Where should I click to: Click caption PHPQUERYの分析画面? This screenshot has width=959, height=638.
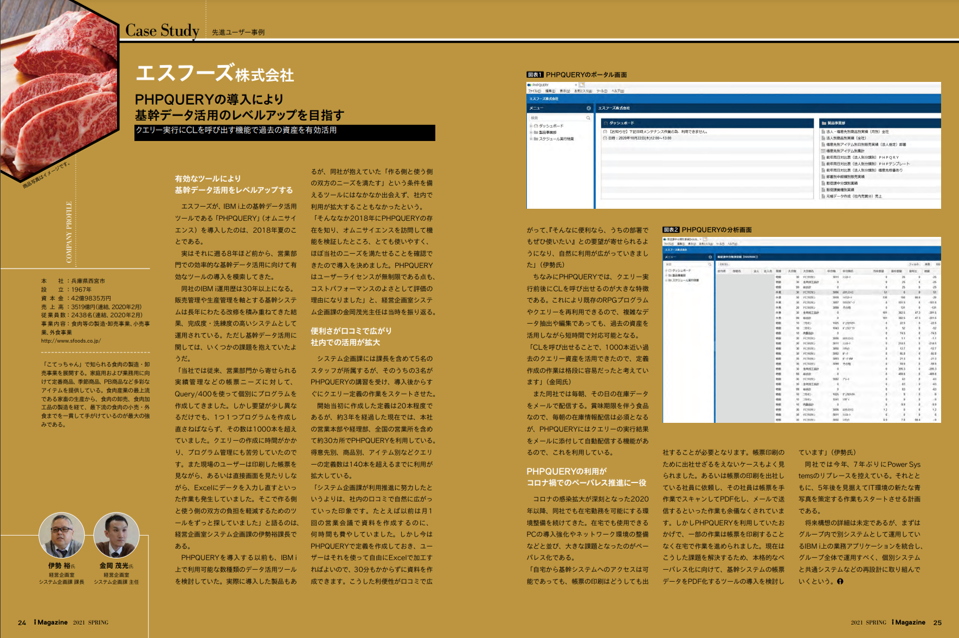click(716, 230)
